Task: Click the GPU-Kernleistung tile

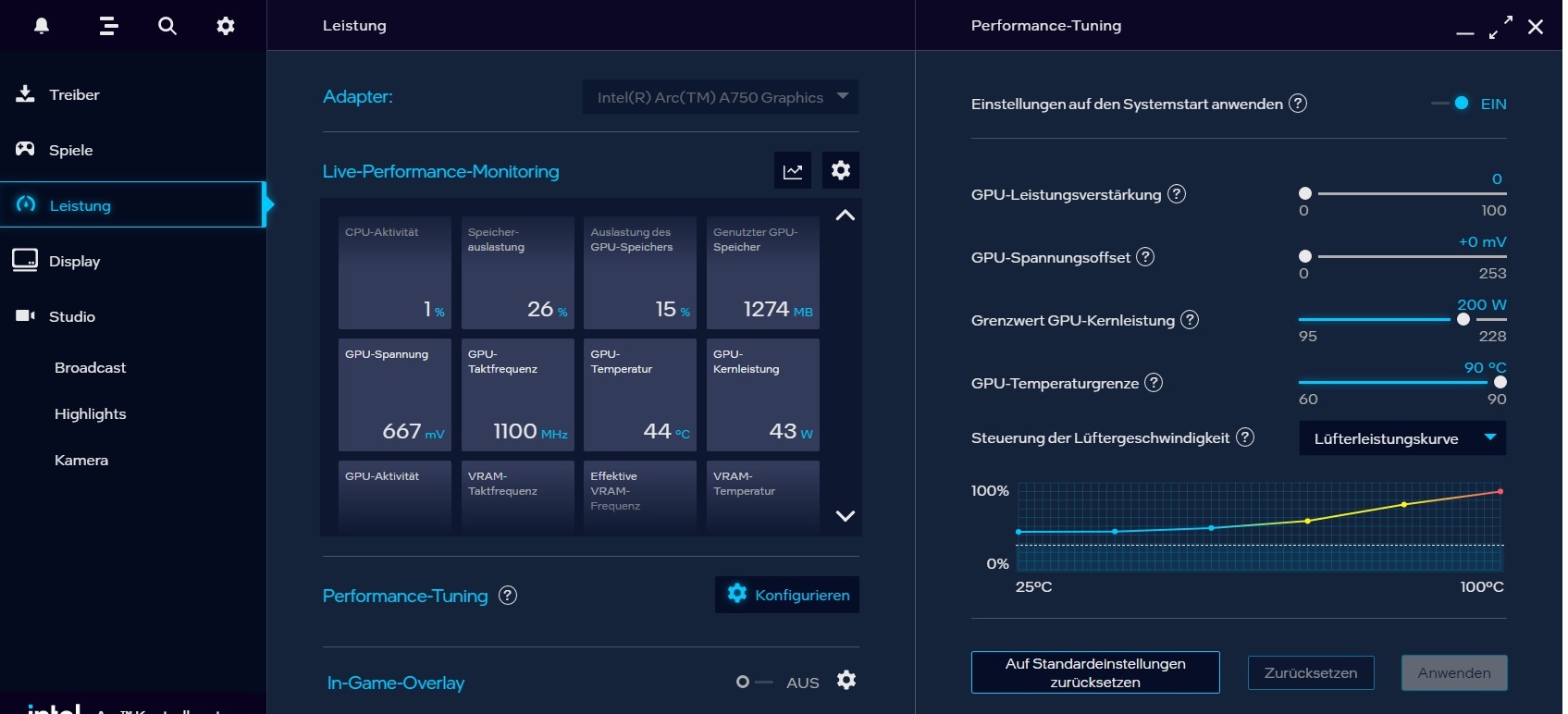Action: click(763, 395)
